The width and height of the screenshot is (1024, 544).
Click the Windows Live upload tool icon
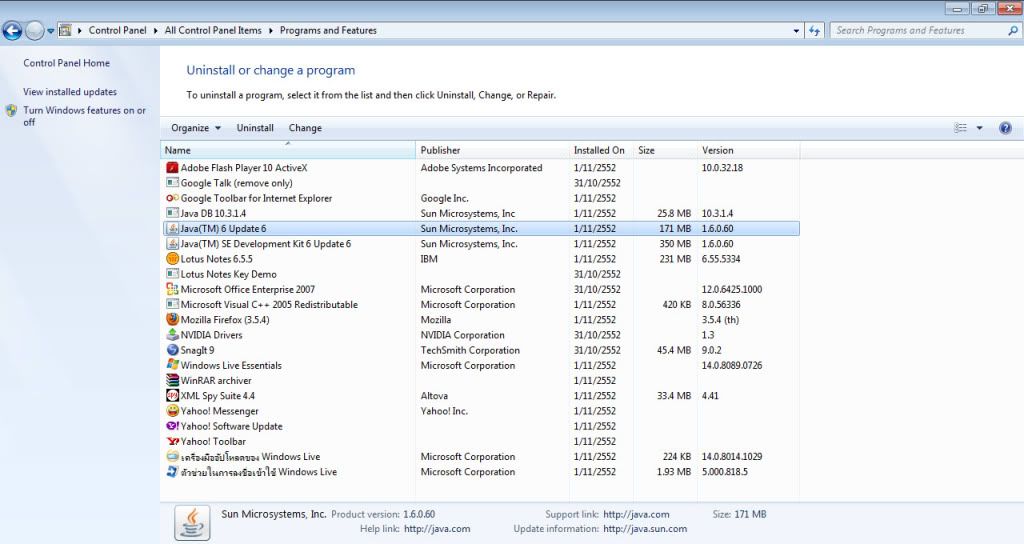[172, 456]
